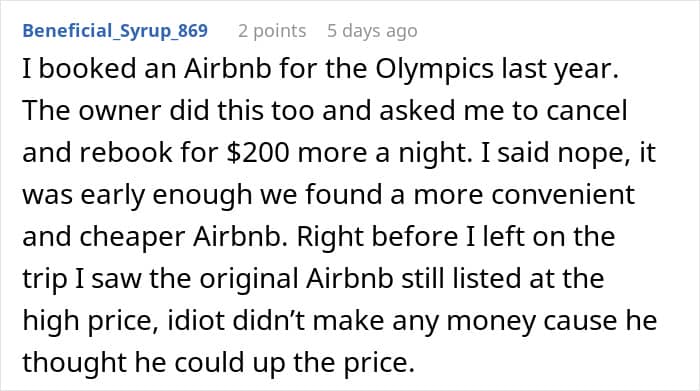Image resolution: width=700 pixels, height=391 pixels.
Task: Open the Beneficial_Syrup_869 user profile
Action: (115, 31)
